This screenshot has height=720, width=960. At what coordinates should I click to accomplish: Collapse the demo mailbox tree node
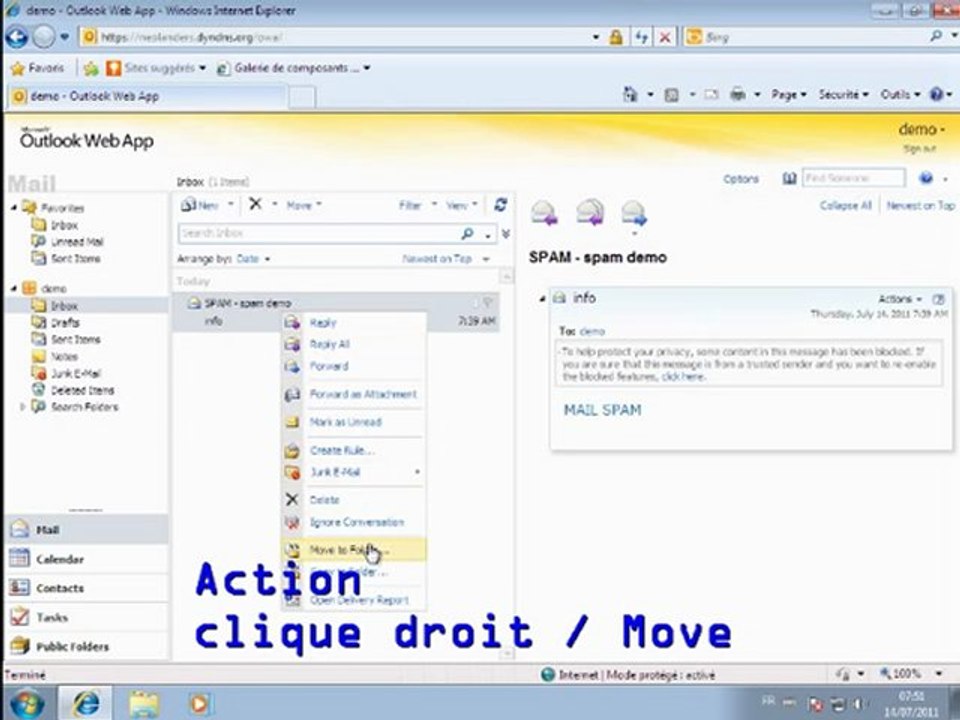[x=14, y=288]
